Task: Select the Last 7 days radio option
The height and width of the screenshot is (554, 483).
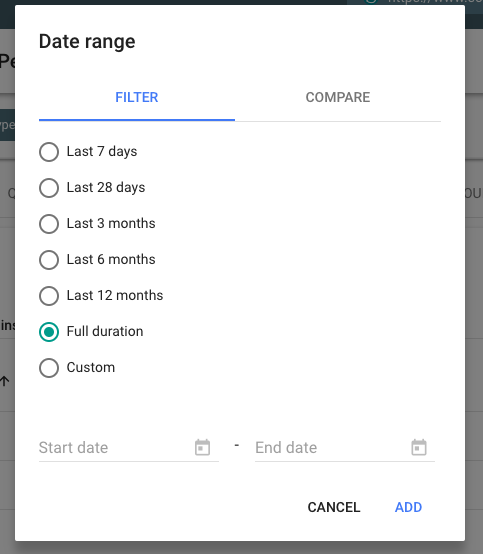Action: pyautogui.click(x=49, y=152)
